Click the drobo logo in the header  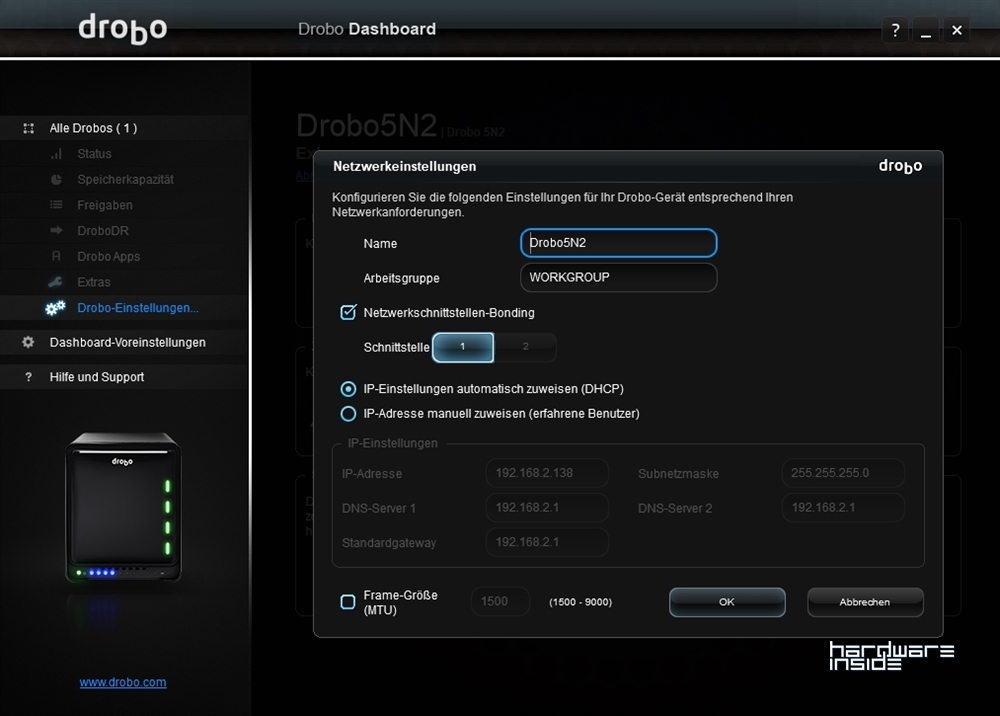(x=122, y=29)
